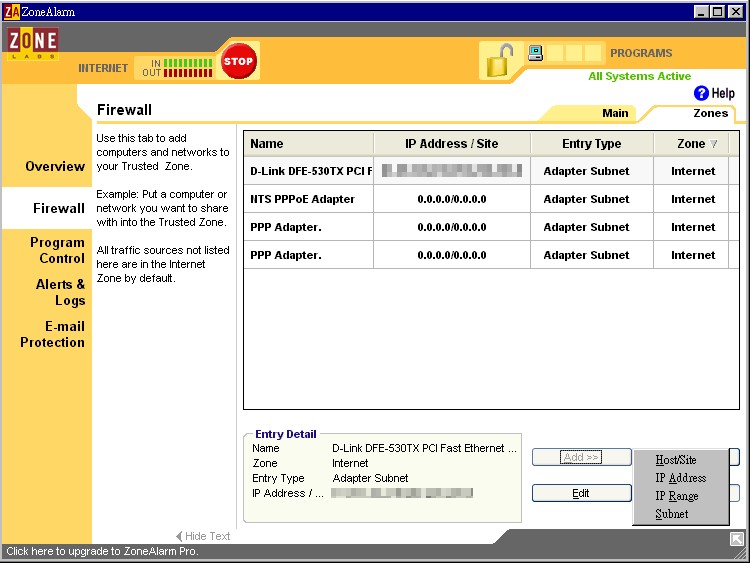Viewport: 750px width, 563px height.
Task: Open the Program Control panel
Action: [57, 250]
